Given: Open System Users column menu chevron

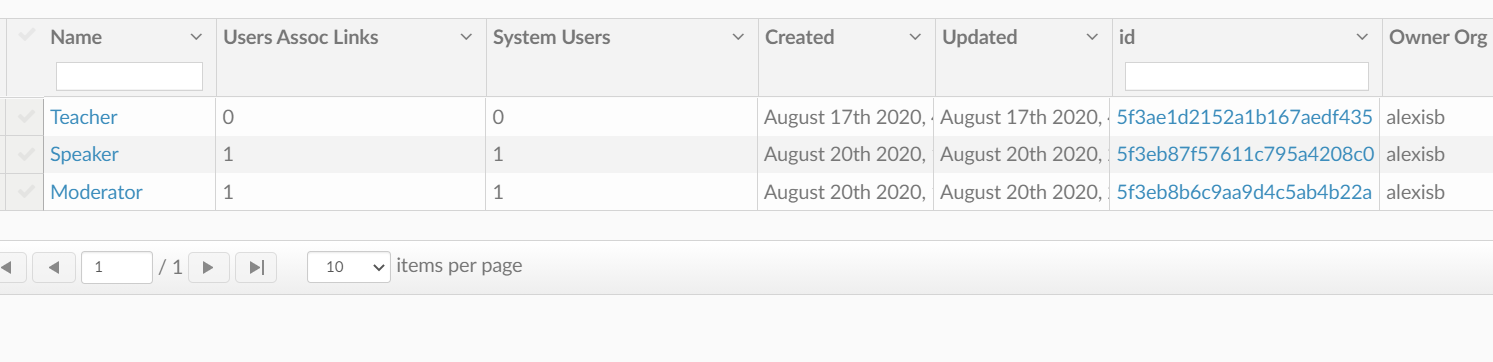Looking at the screenshot, I should click(x=738, y=37).
